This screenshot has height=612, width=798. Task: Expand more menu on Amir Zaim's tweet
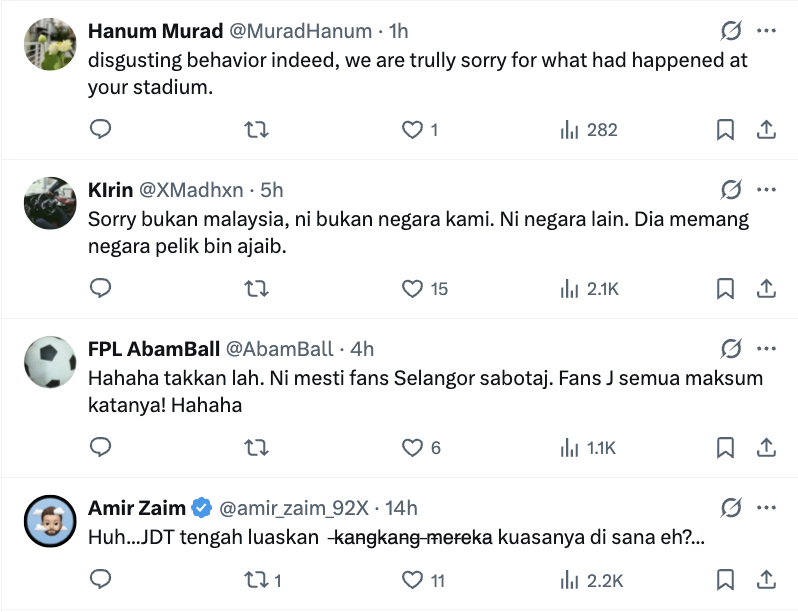tap(767, 508)
